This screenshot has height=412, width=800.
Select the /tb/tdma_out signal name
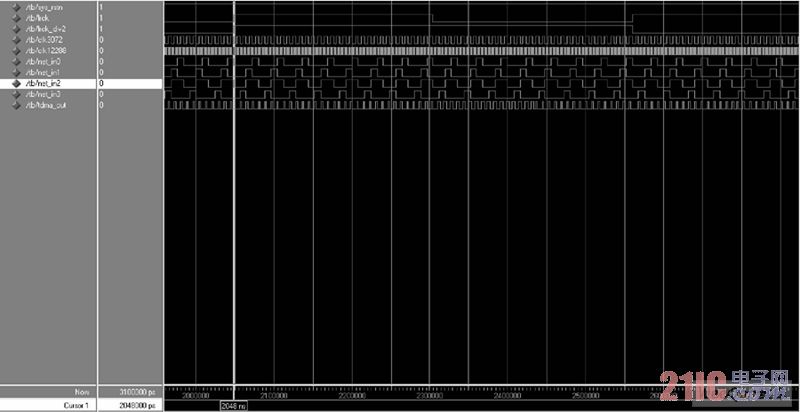click(x=45, y=105)
